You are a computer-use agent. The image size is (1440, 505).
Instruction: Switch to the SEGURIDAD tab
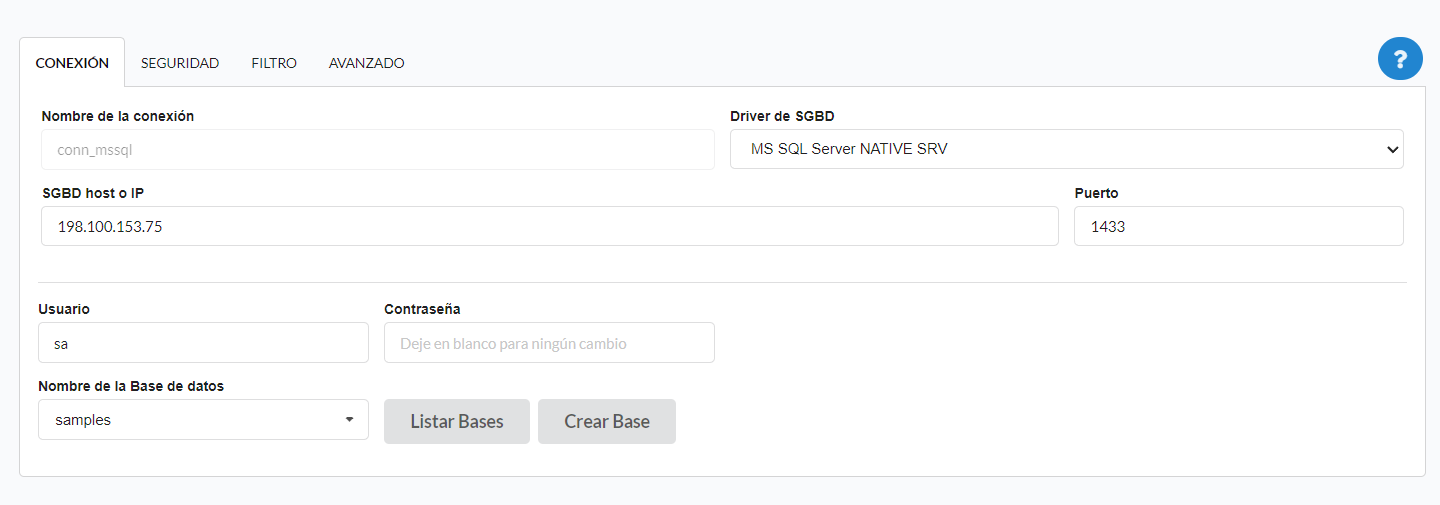coord(180,63)
